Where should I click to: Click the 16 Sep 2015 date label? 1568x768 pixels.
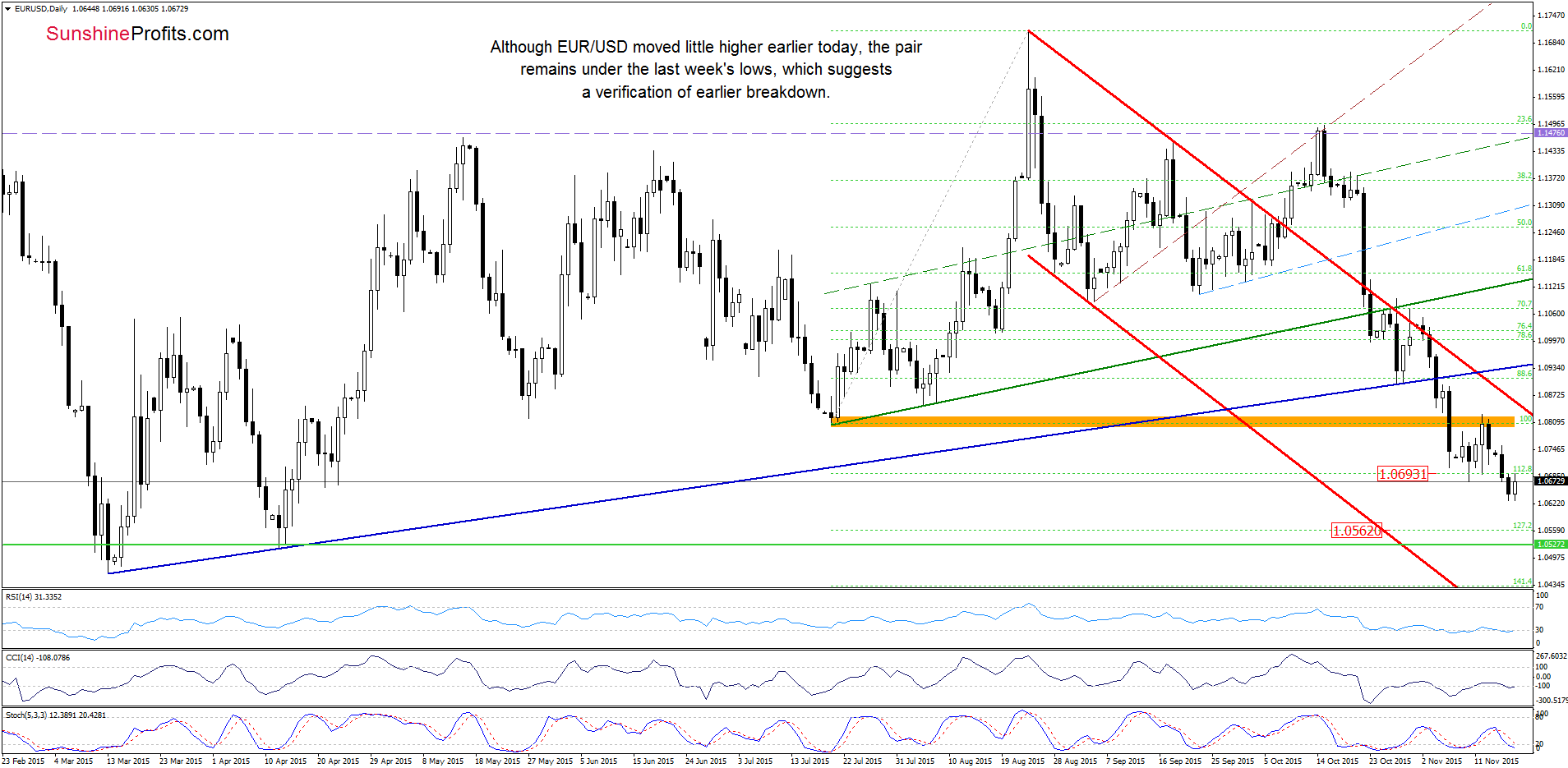1180,761
